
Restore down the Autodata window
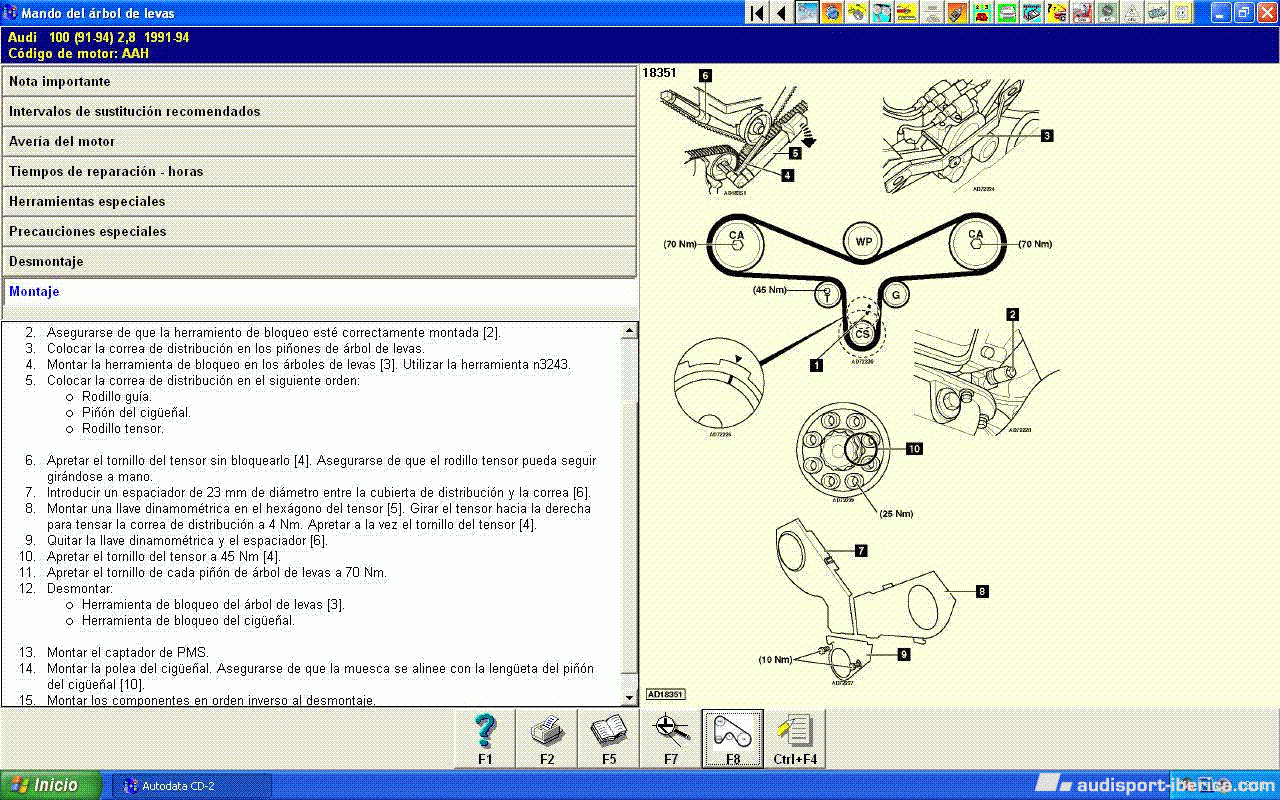click(x=1243, y=13)
